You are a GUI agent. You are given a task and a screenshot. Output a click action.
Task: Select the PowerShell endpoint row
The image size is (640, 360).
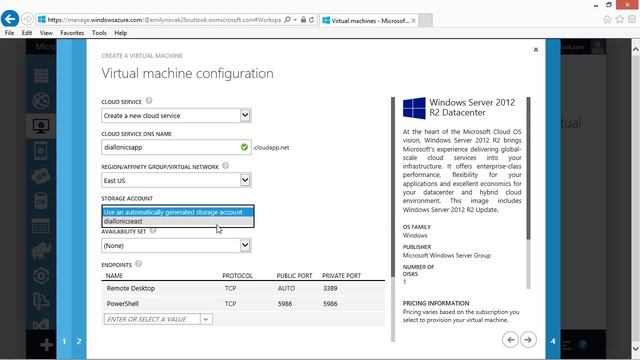[x=243, y=304]
